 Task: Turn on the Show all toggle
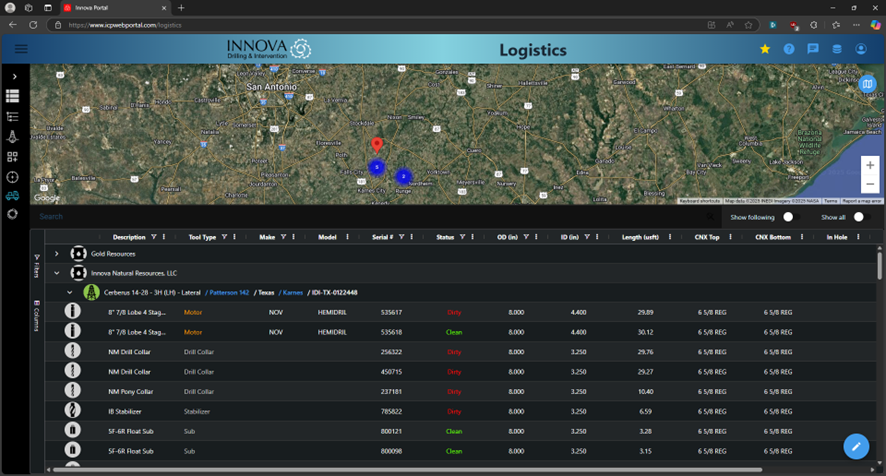coord(860,216)
